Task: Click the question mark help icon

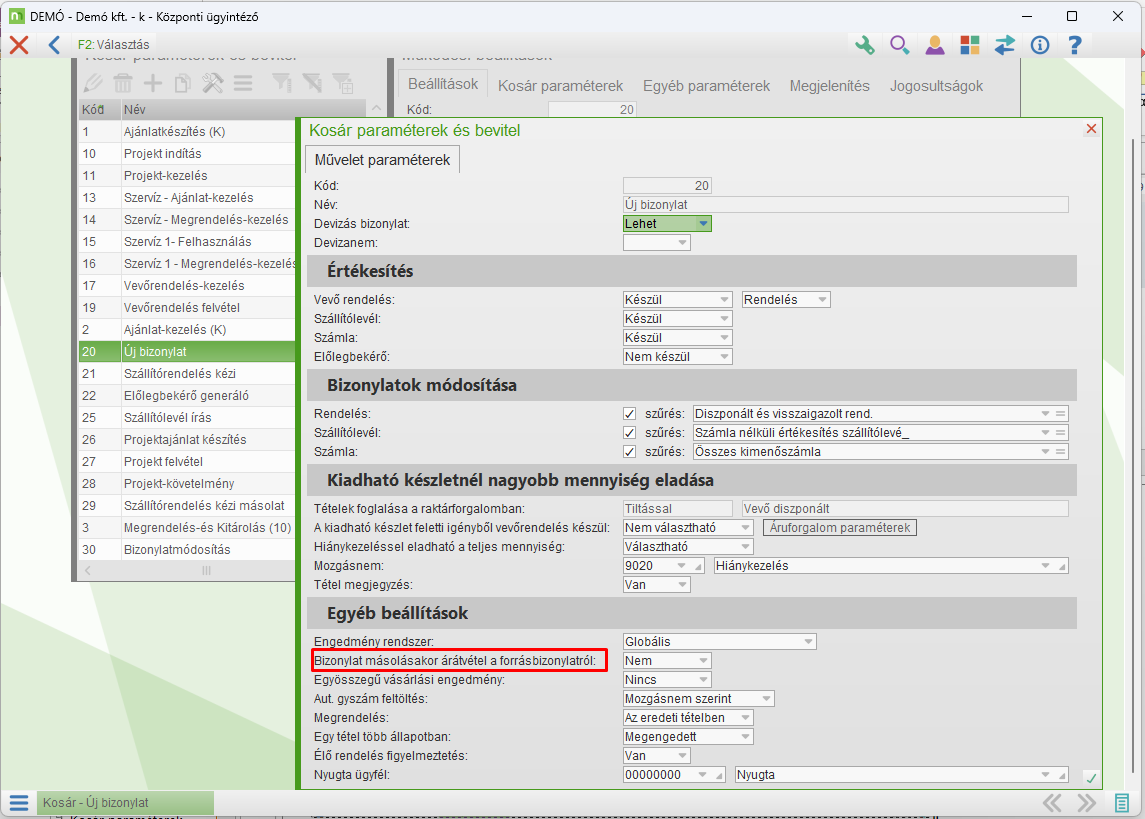Action: [x=1074, y=45]
